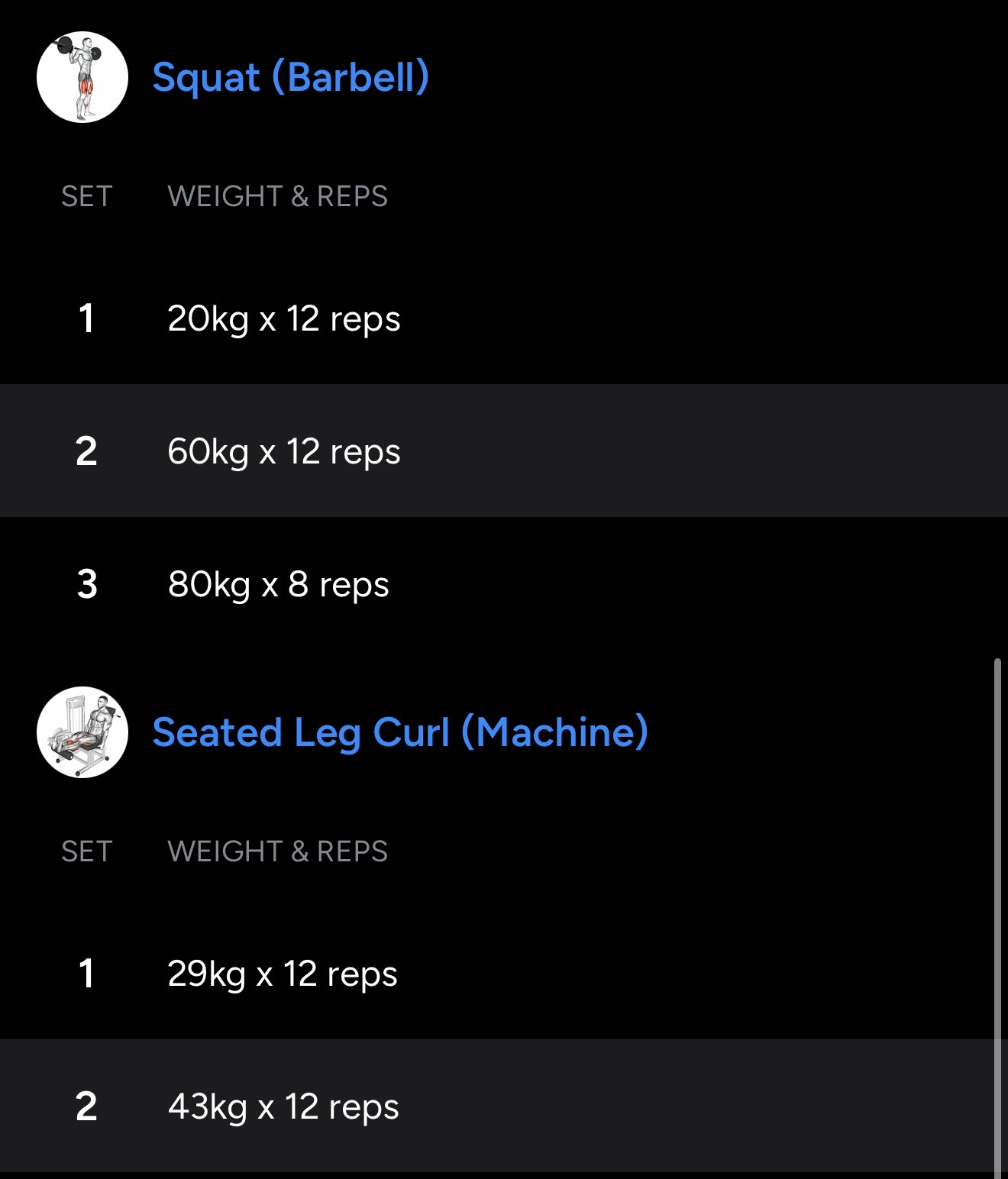Tap set number 2 under Seated Leg Curl
Screen dimensions: 1008x1179
click(86, 1106)
